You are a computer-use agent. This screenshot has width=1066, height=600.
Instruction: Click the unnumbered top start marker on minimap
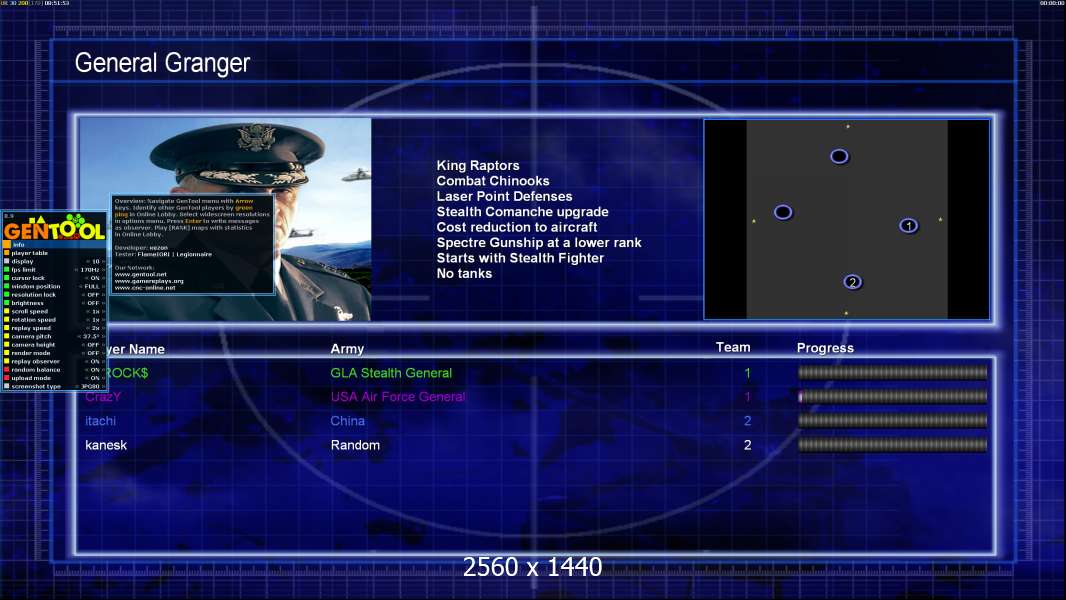point(840,156)
